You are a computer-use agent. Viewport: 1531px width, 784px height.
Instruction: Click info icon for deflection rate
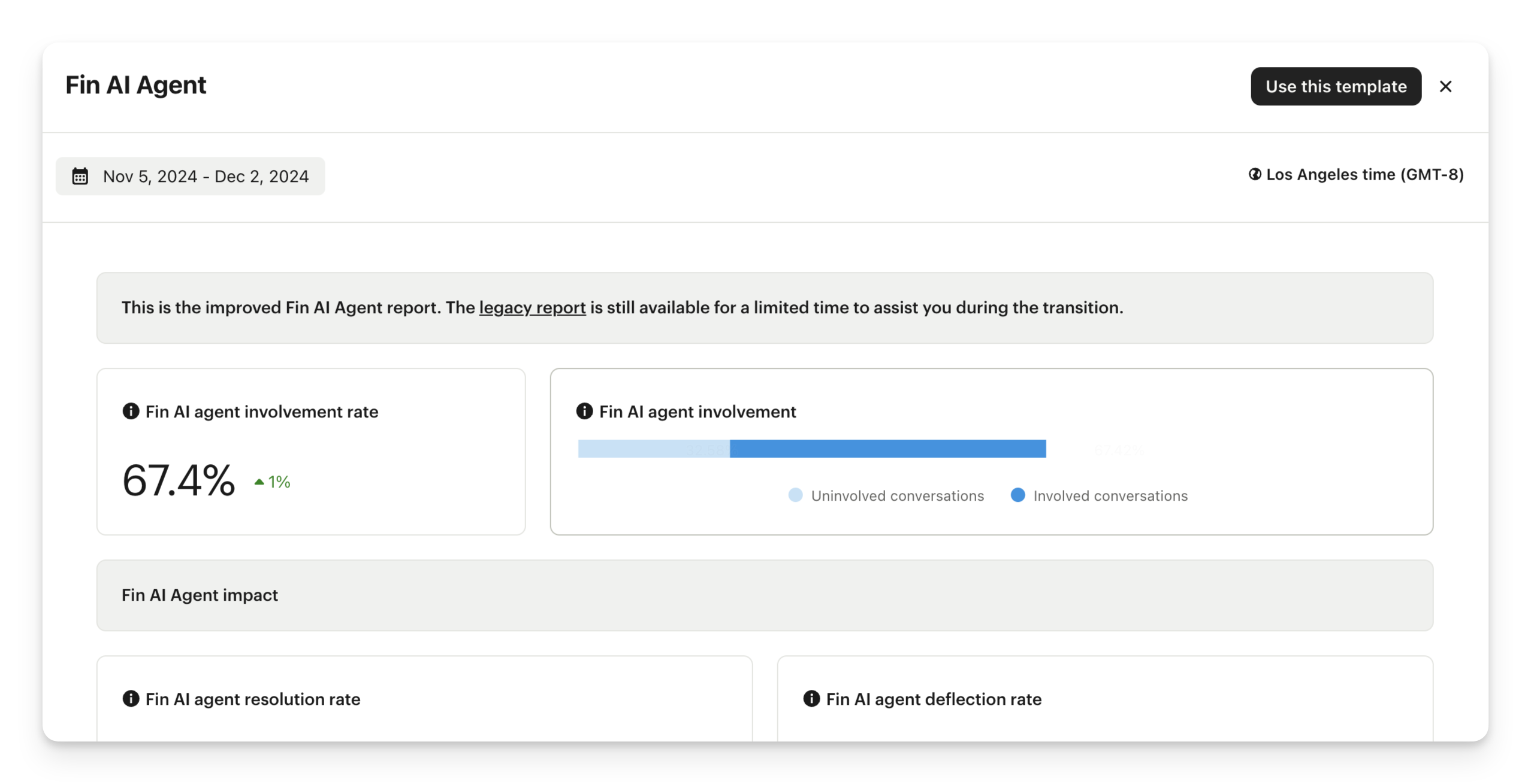coord(811,699)
